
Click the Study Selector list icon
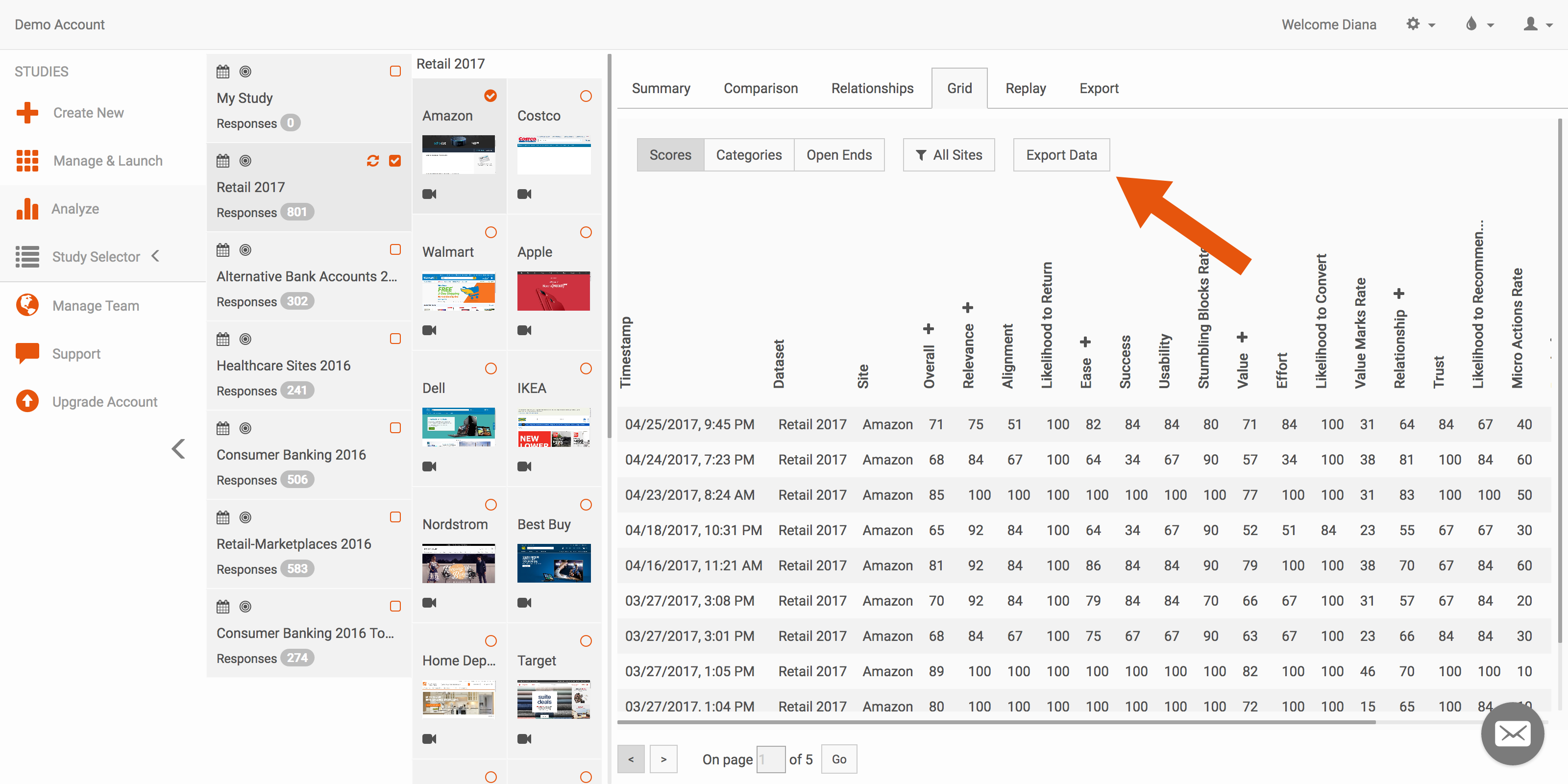click(27, 256)
